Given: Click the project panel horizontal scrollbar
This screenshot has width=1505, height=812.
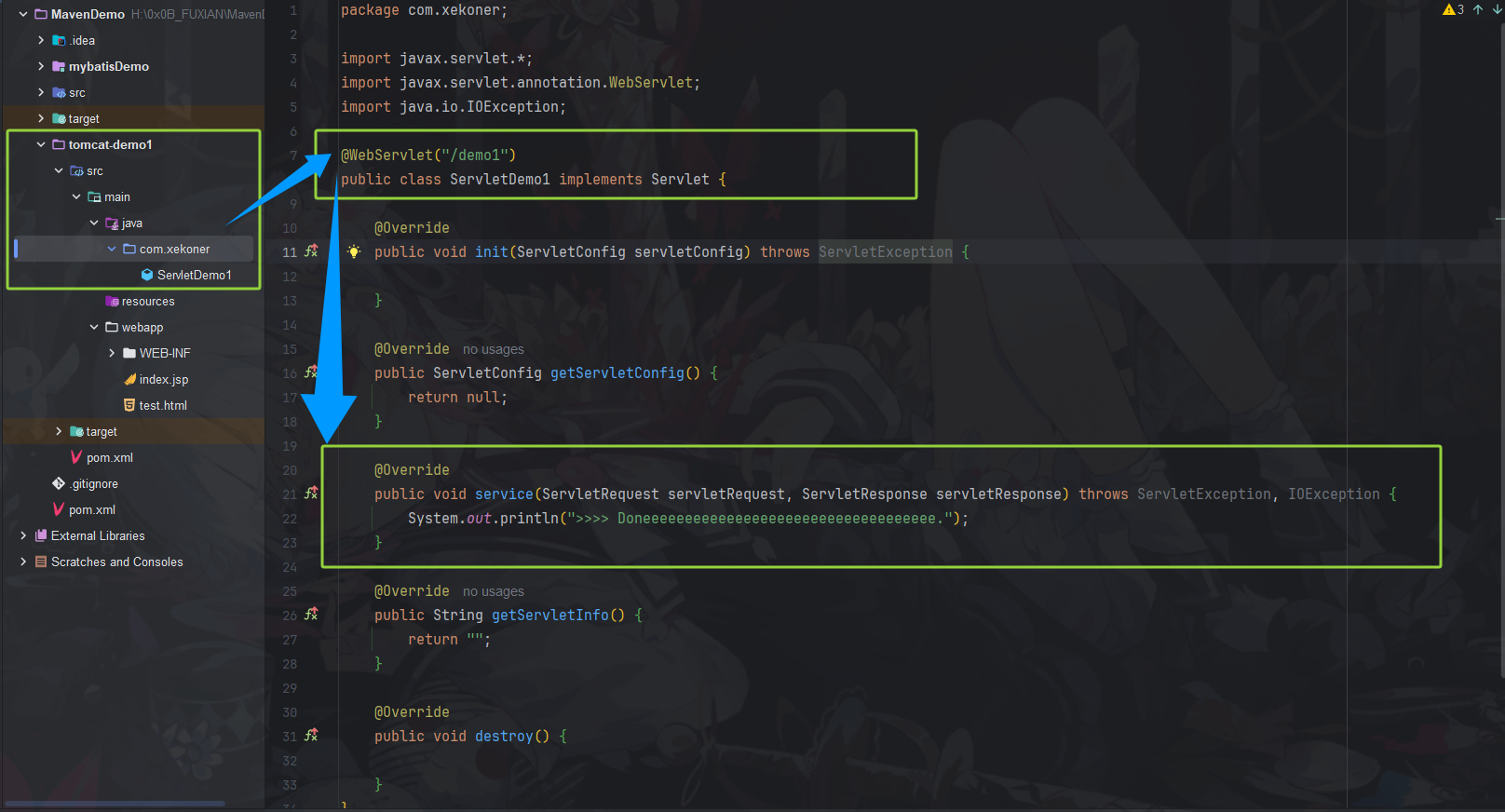Looking at the screenshot, I should click(115, 803).
